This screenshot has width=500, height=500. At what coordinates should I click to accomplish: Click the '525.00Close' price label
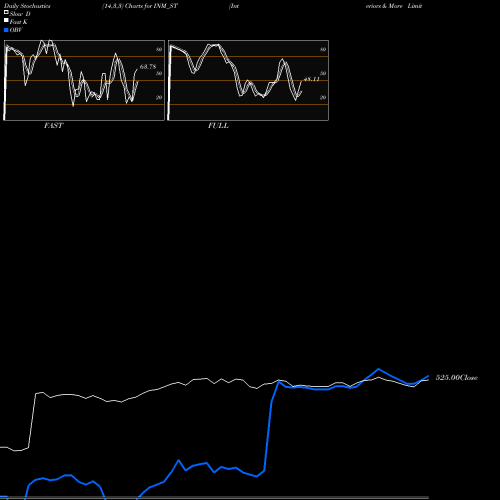click(x=457, y=378)
